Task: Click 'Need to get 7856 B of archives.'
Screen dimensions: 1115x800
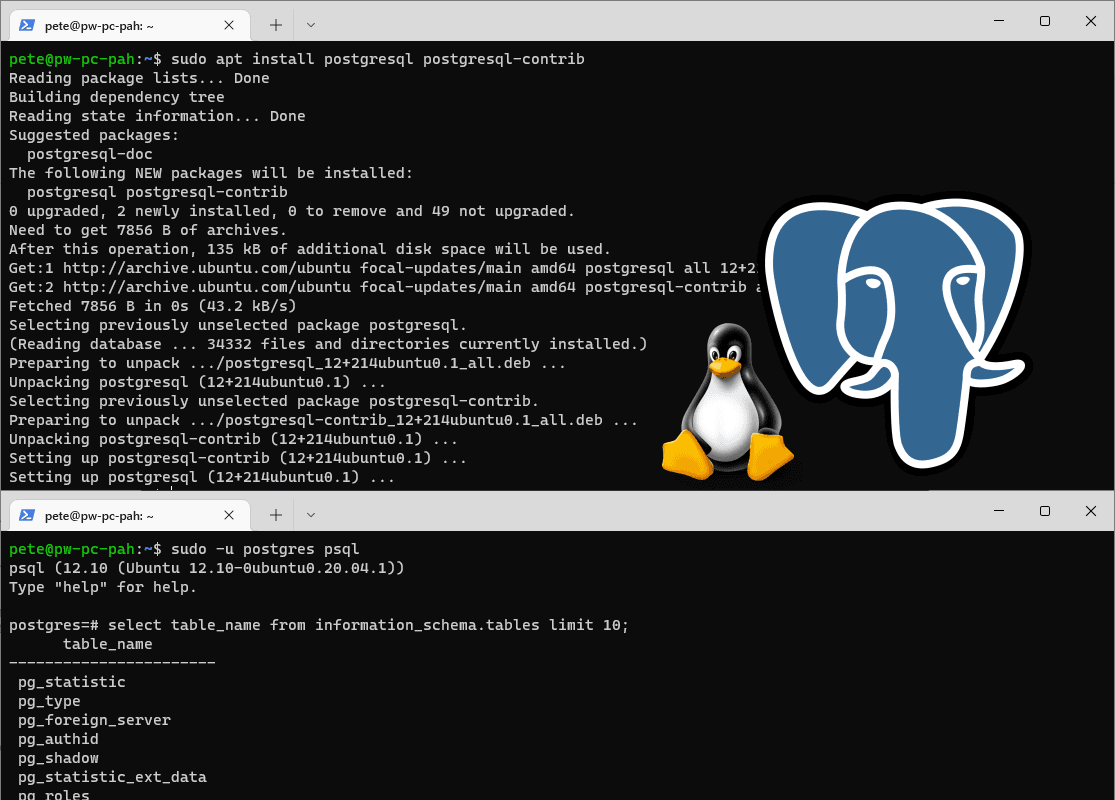Action: (x=148, y=230)
